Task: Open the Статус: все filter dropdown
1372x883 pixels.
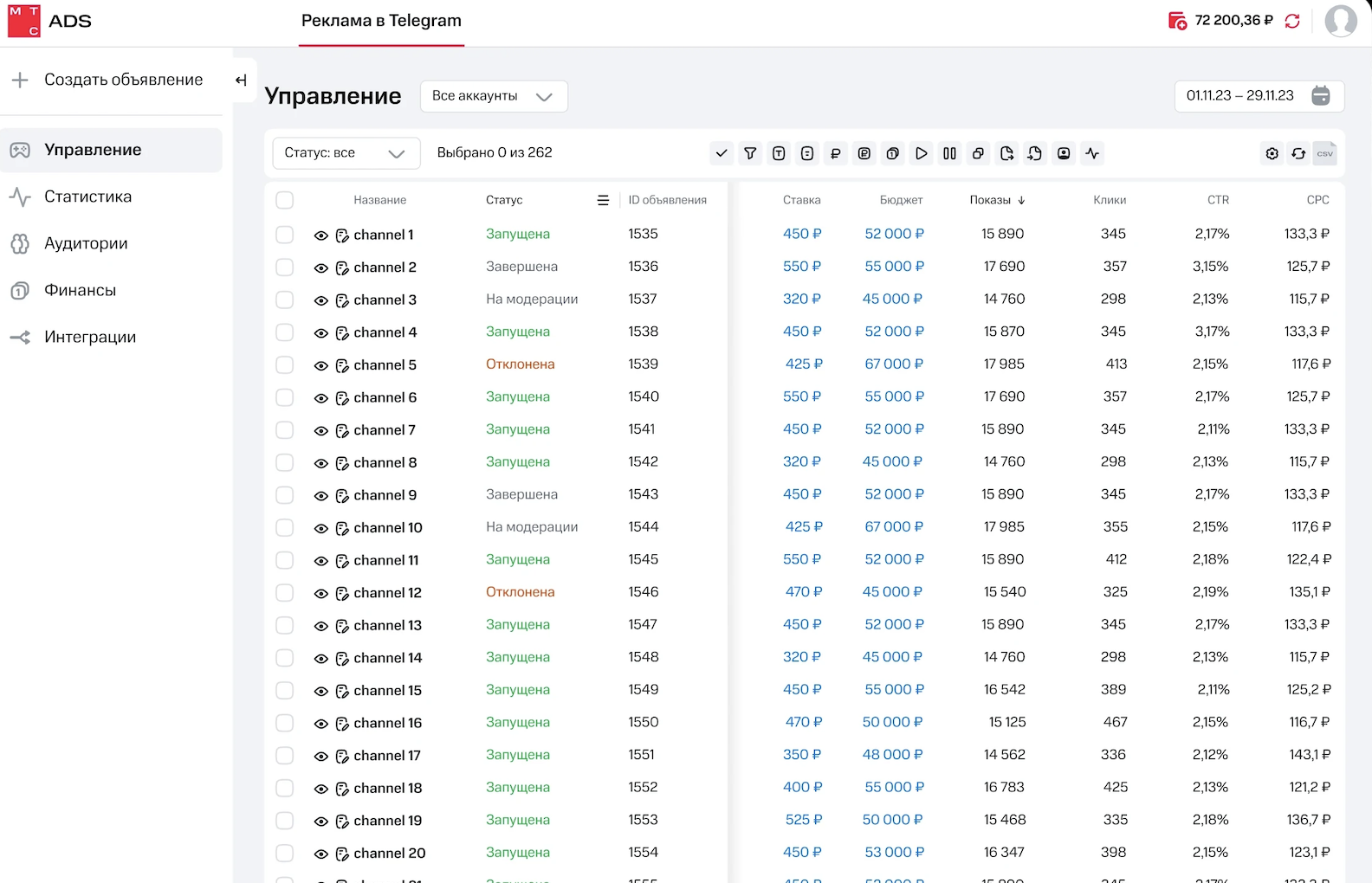Action: (346, 153)
